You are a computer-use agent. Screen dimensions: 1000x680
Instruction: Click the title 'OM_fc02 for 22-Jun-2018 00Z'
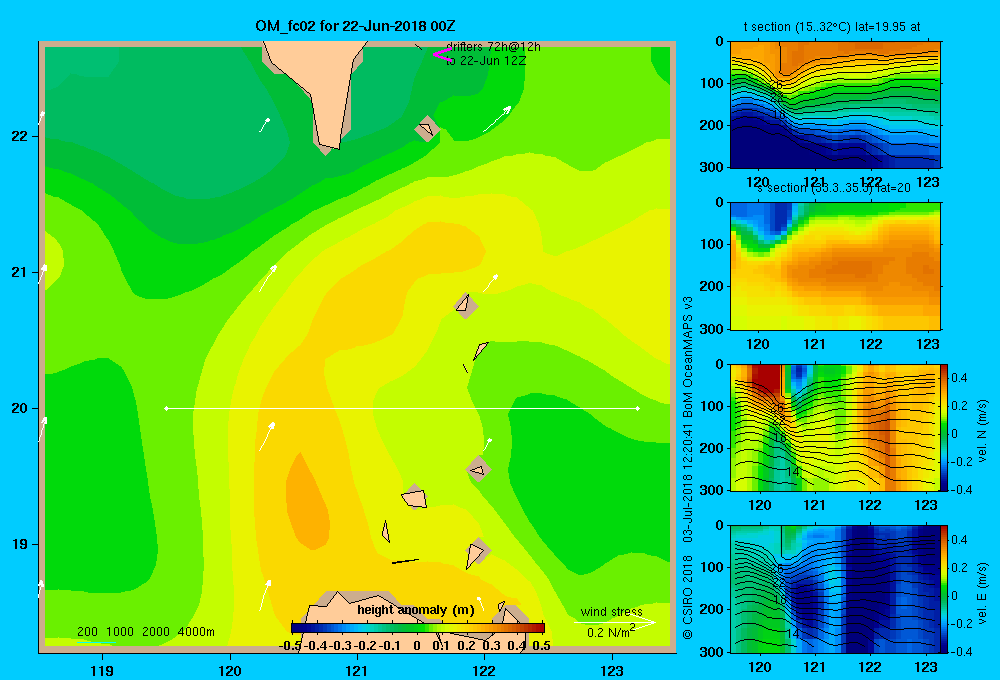coord(355,26)
